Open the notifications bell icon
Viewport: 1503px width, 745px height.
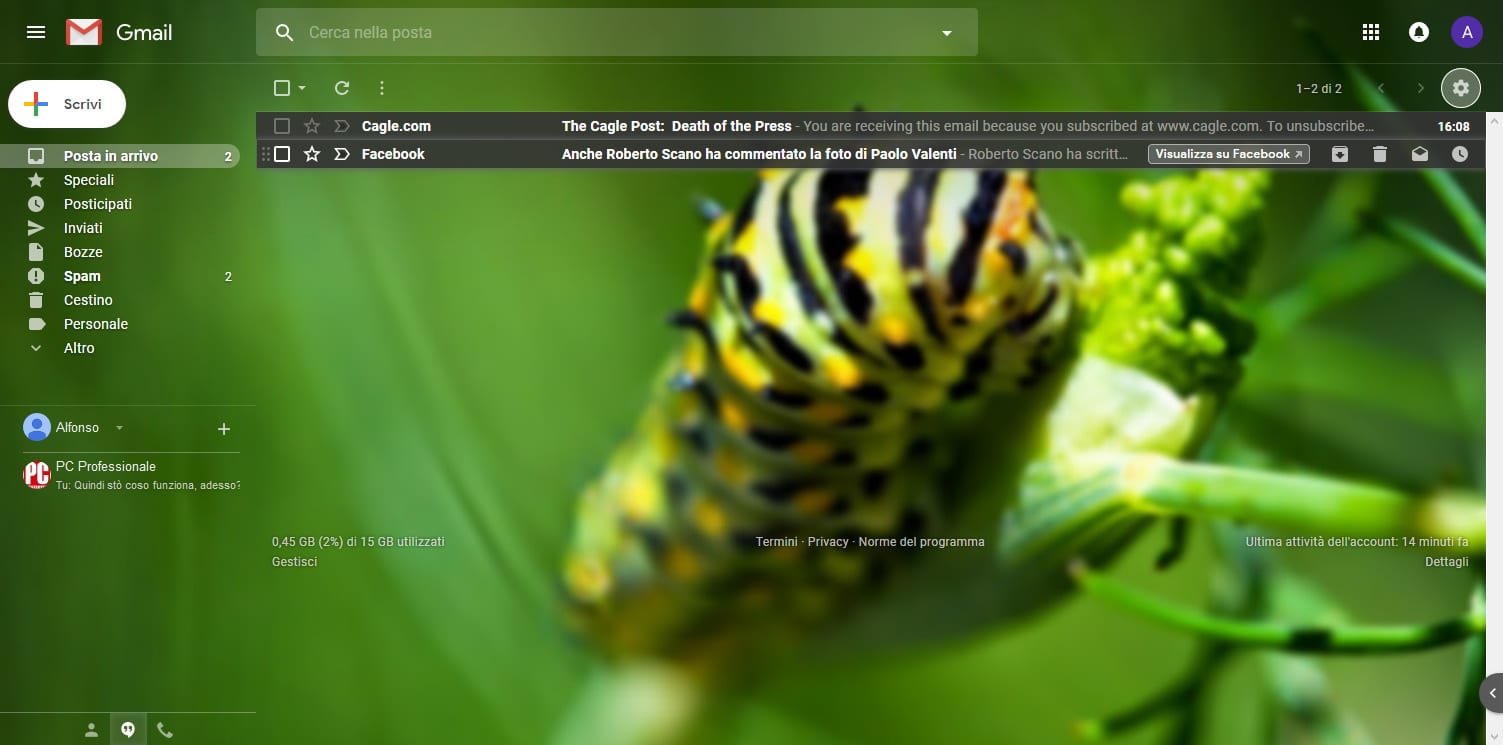point(1418,32)
